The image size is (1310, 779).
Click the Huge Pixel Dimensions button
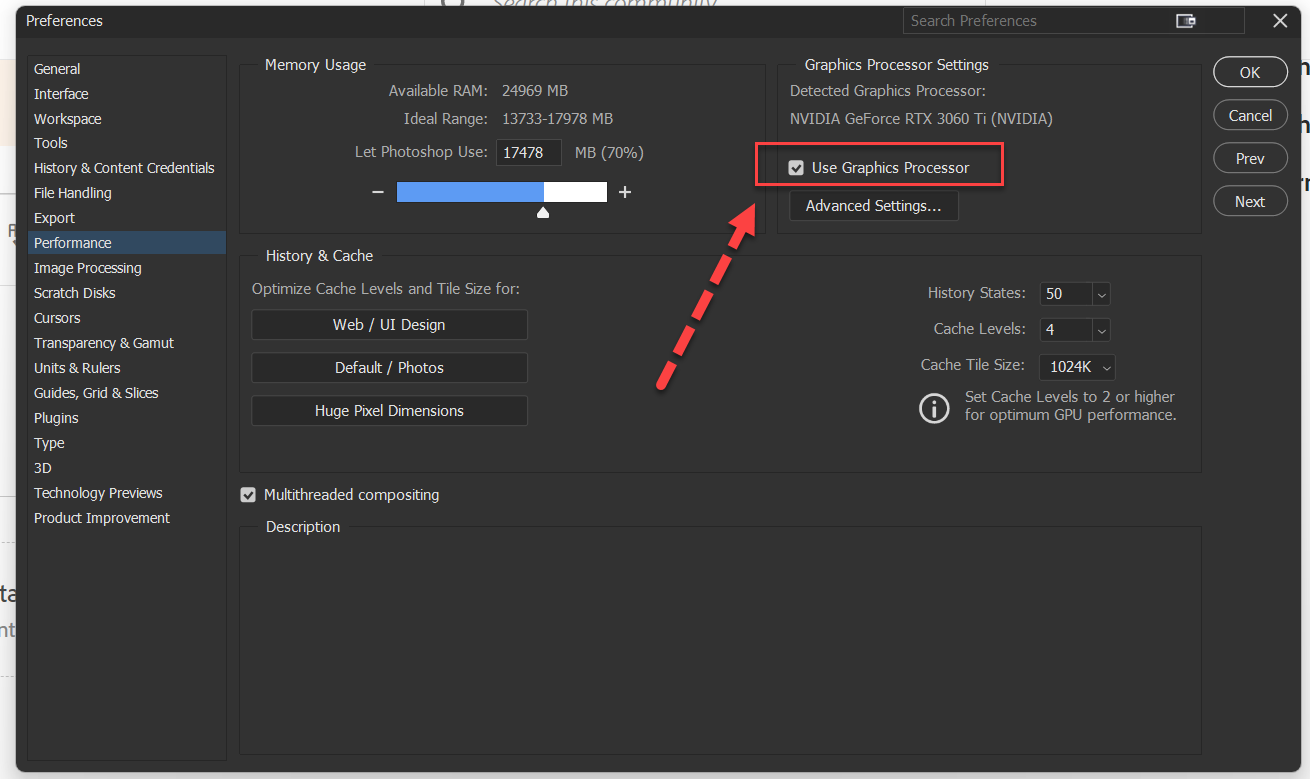click(389, 411)
